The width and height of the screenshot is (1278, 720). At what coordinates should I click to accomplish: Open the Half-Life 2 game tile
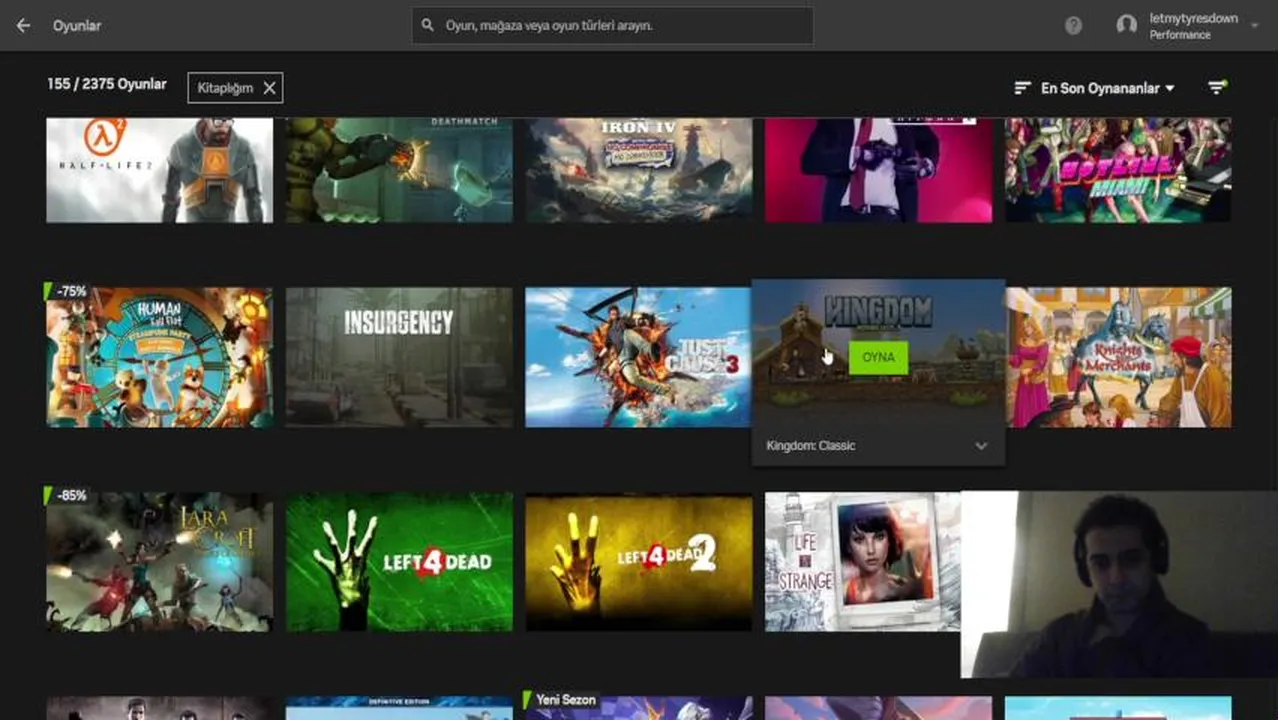point(160,170)
